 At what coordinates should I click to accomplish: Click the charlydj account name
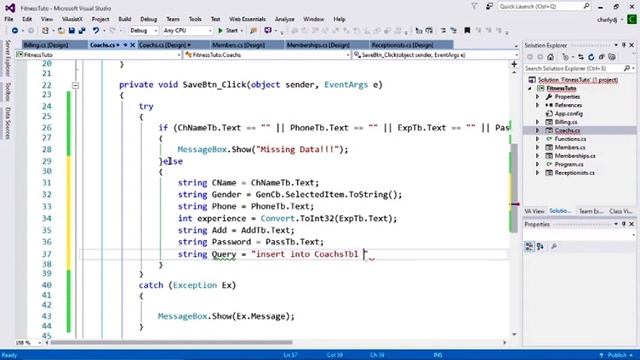(x=607, y=20)
